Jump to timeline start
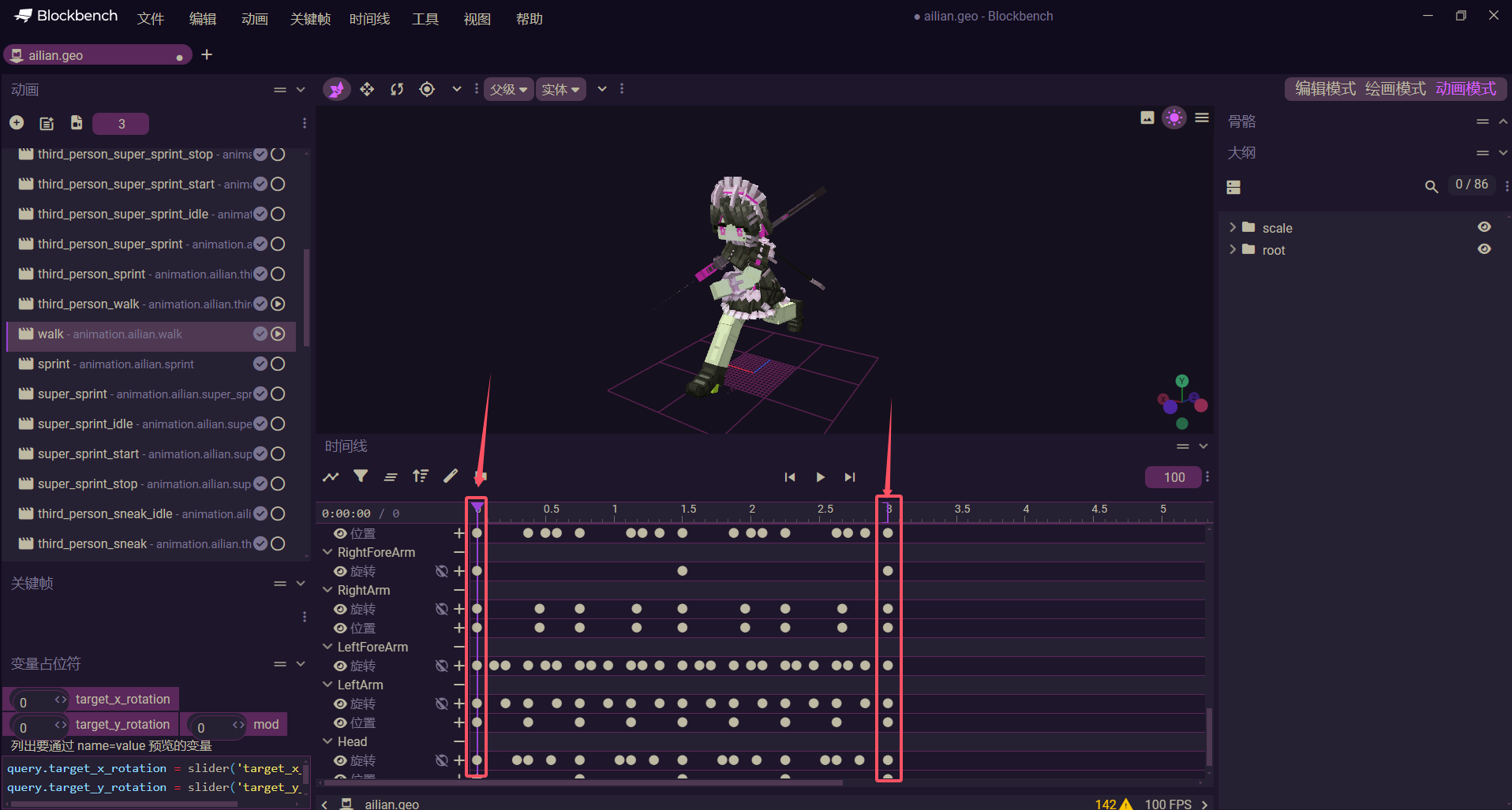The image size is (1512, 810). coord(790,477)
